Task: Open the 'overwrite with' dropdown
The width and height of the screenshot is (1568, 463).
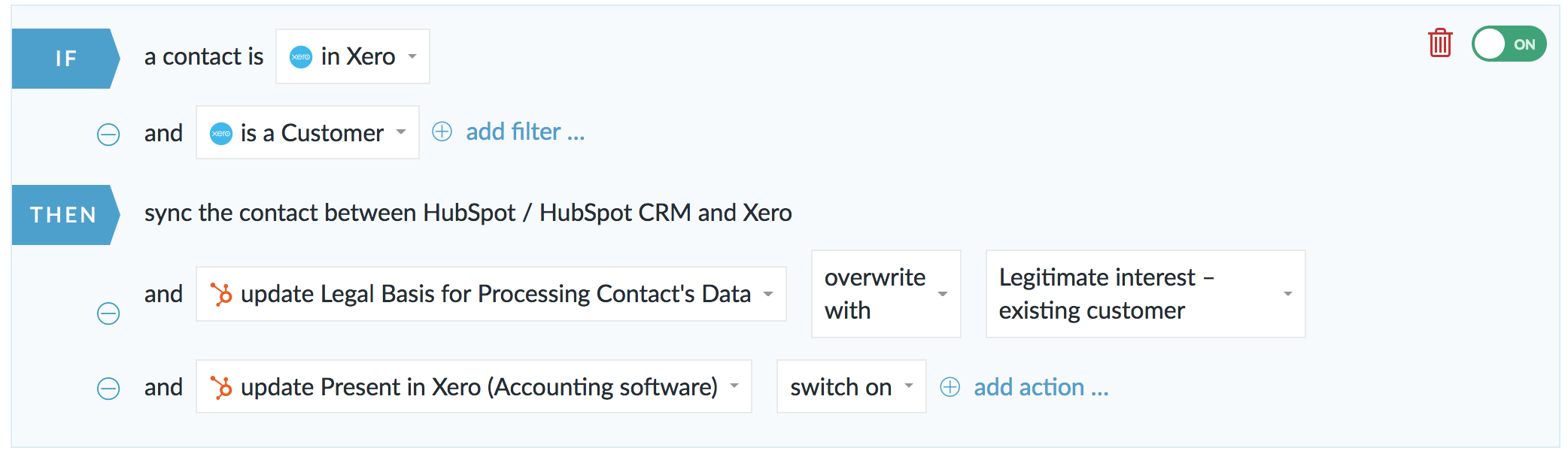Action: [886, 294]
